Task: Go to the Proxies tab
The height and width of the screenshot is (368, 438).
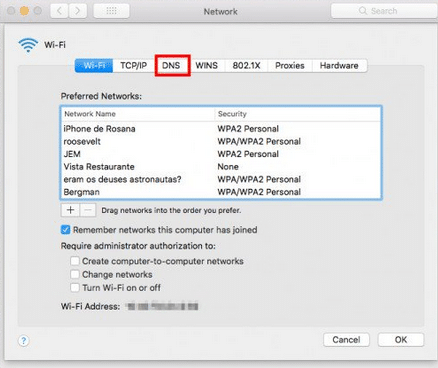Action: (x=290, y=65)
